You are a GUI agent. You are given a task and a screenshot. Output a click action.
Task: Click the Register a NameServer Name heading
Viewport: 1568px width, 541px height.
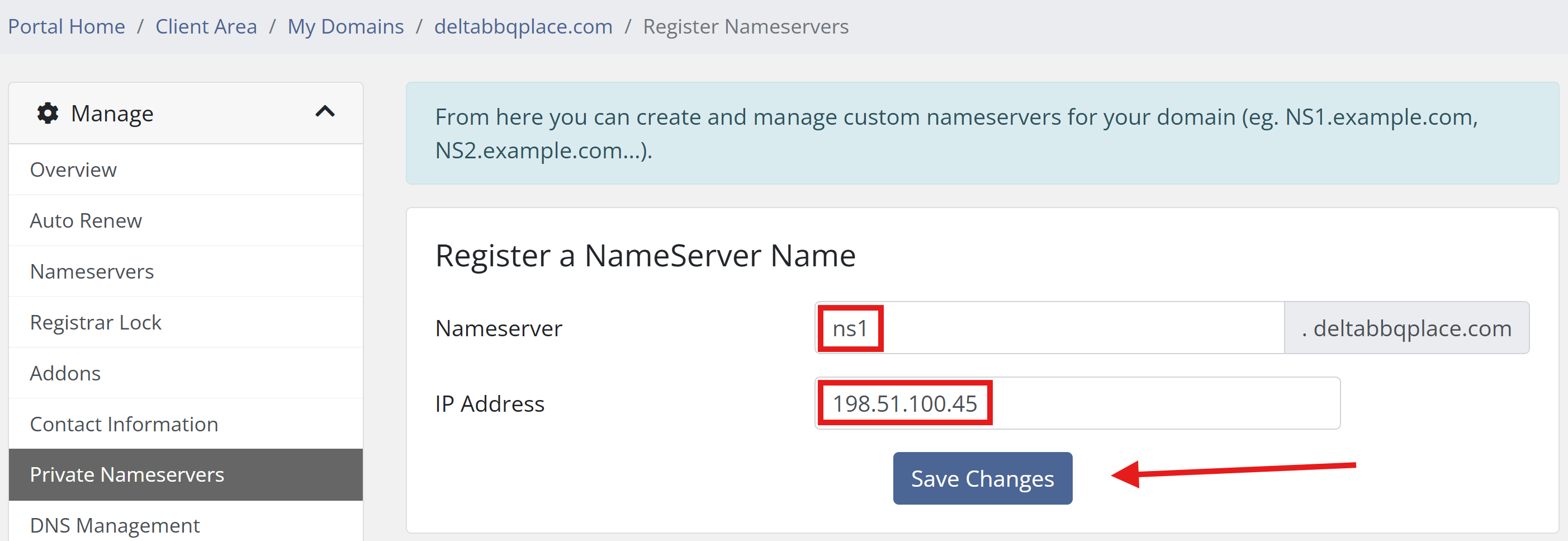[645, 255]
